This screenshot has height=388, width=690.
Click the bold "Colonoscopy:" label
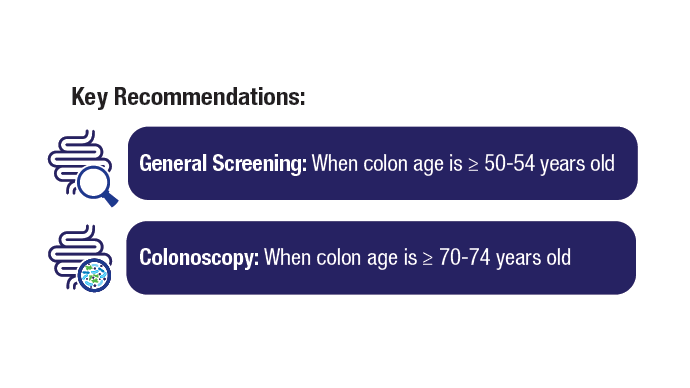[x=199, y=258]
